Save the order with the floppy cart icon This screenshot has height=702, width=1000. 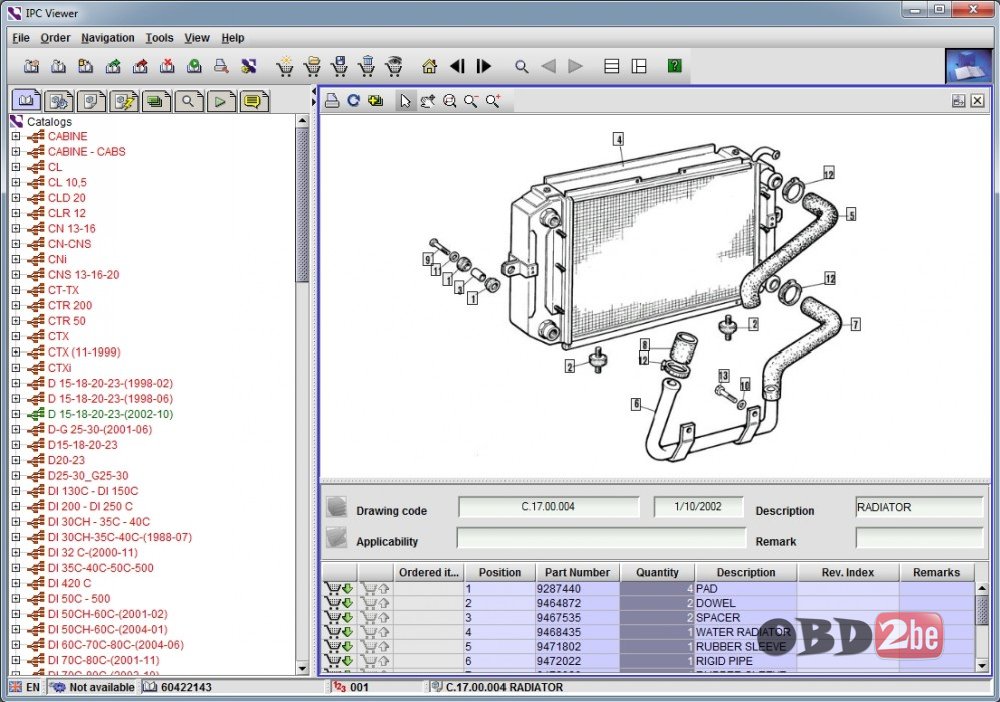(x=340, y=66)
